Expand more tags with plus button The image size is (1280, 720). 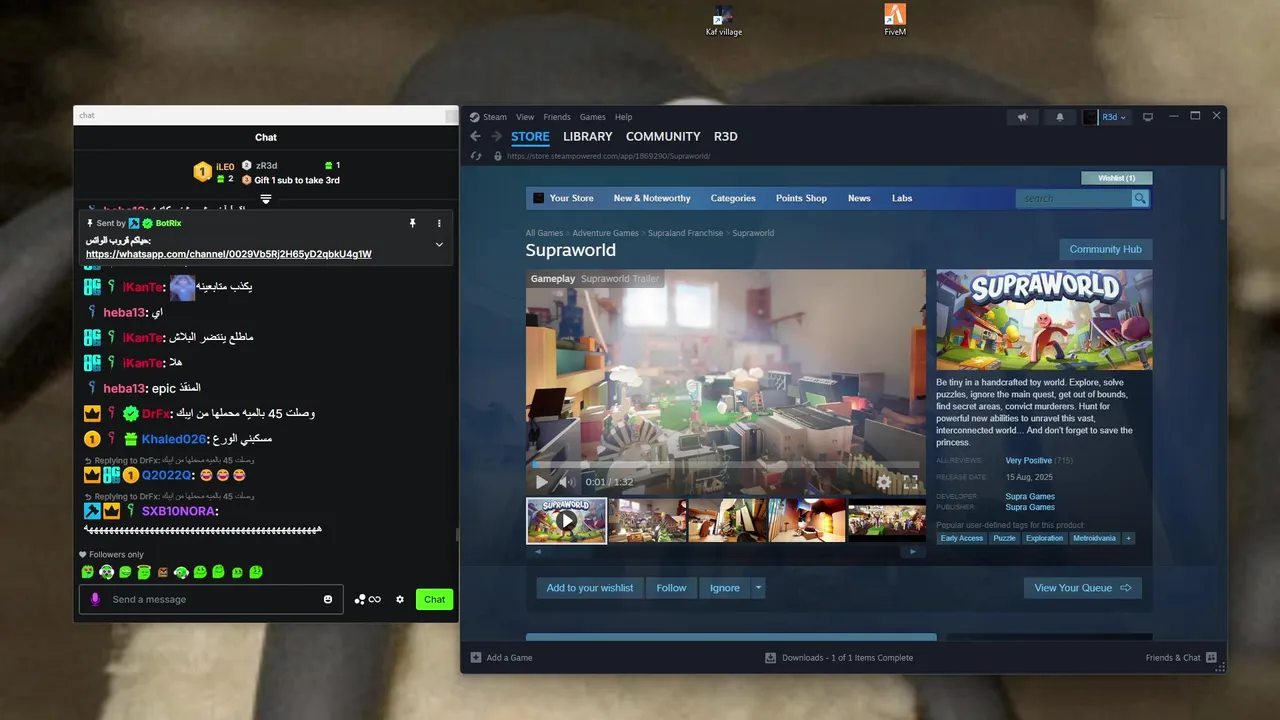(1128, 538)
